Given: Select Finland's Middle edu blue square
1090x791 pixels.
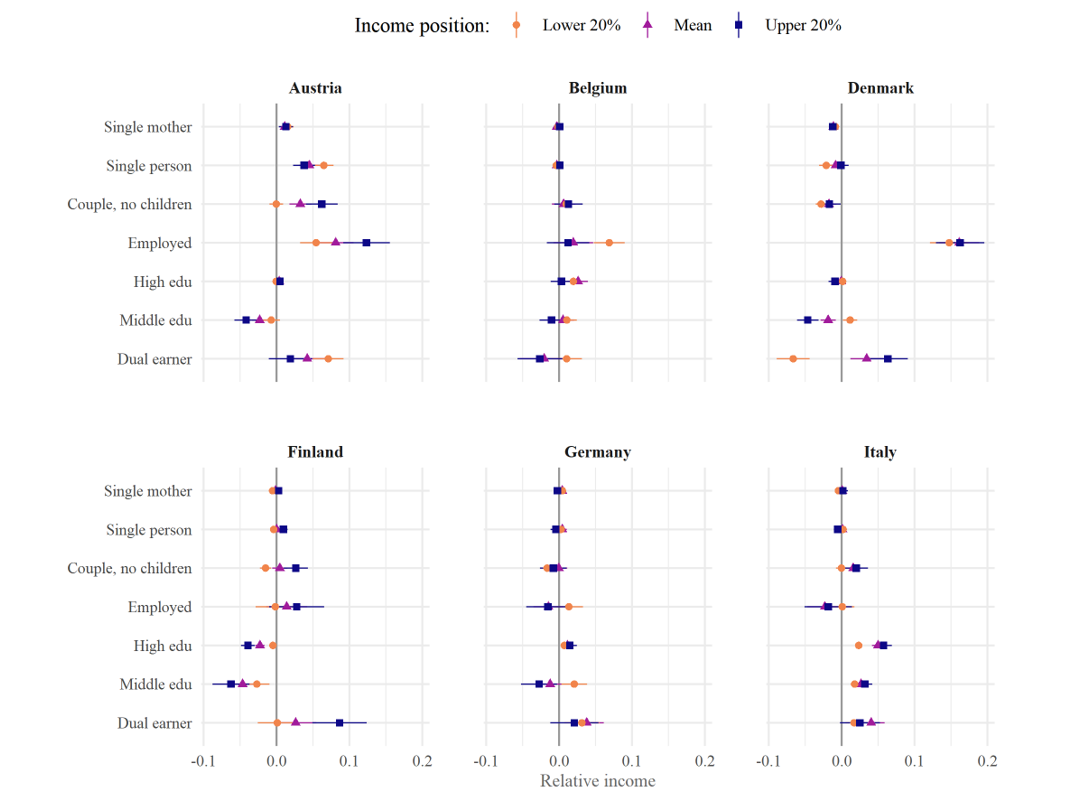Looking at the screenshot, I should (x=231, y=684).
